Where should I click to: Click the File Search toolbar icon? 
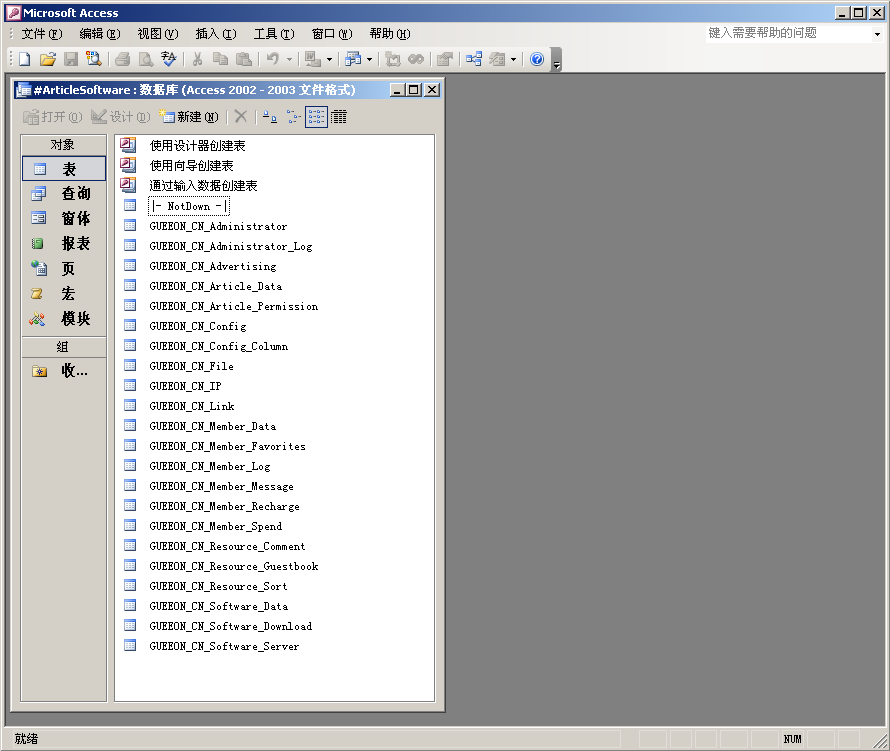pyautogui.click(x=93, y=60)
